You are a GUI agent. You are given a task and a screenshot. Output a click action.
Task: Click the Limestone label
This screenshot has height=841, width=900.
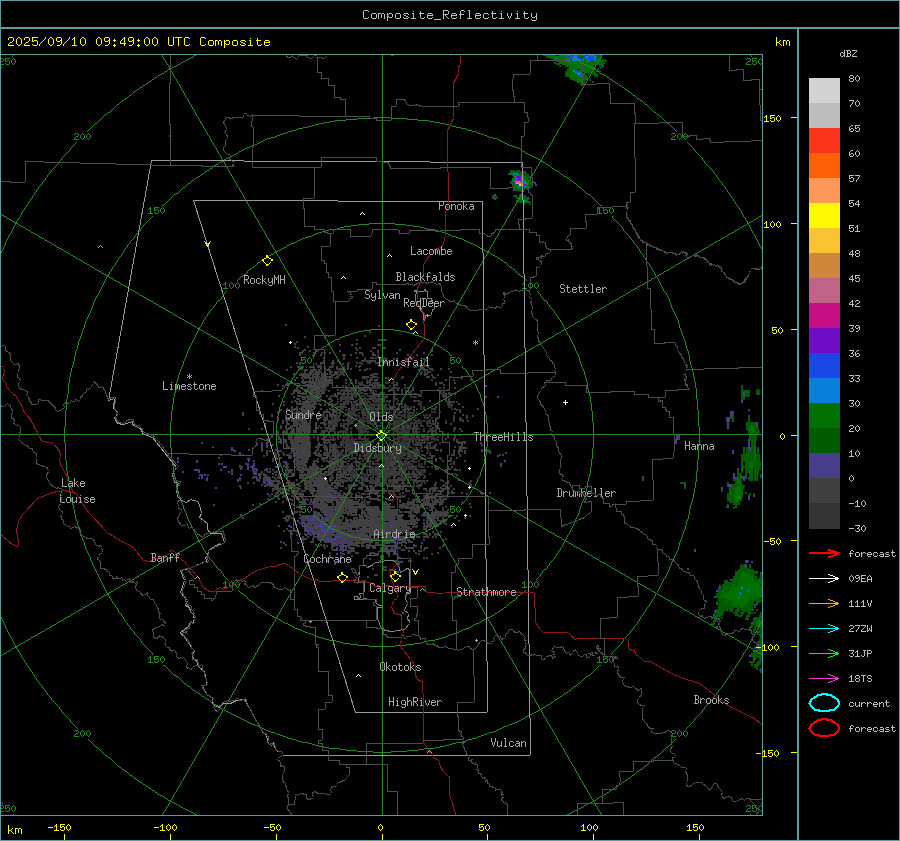click(189, 386)
